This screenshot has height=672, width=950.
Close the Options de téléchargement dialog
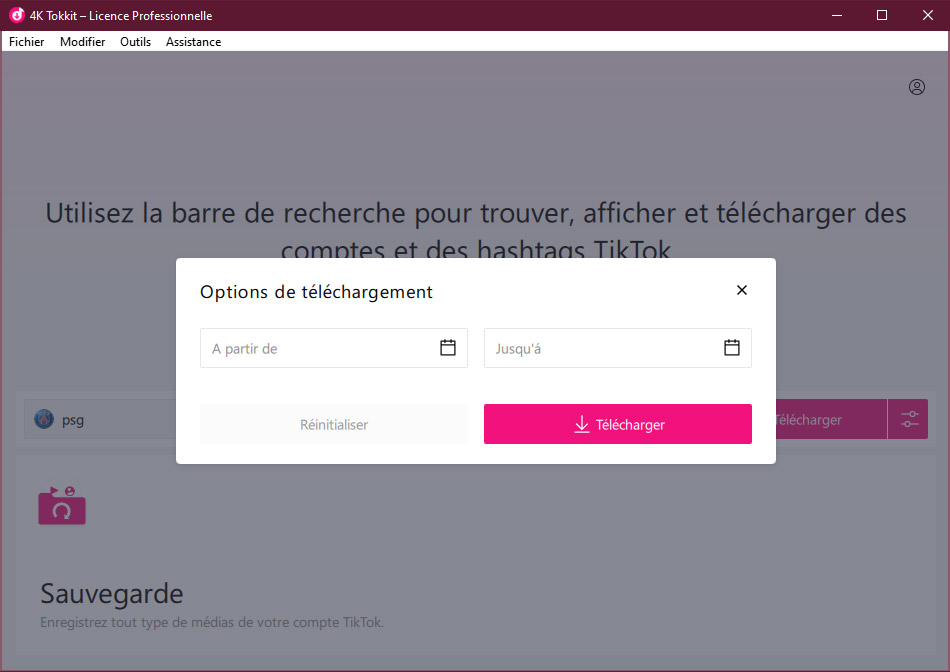742,290
